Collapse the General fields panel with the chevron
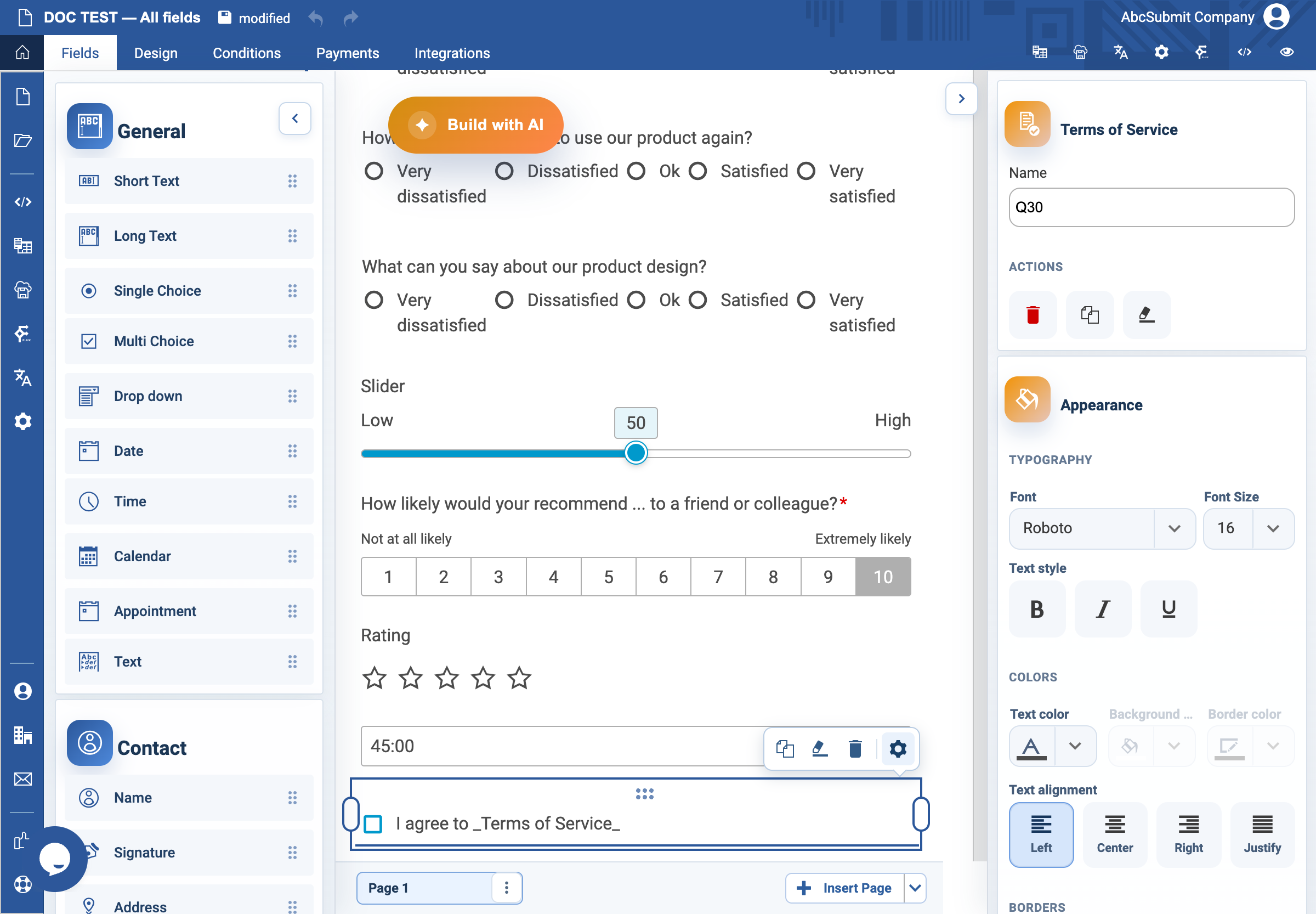The height and width of the screenshot is (914, 1316). (x=295, y=119)
